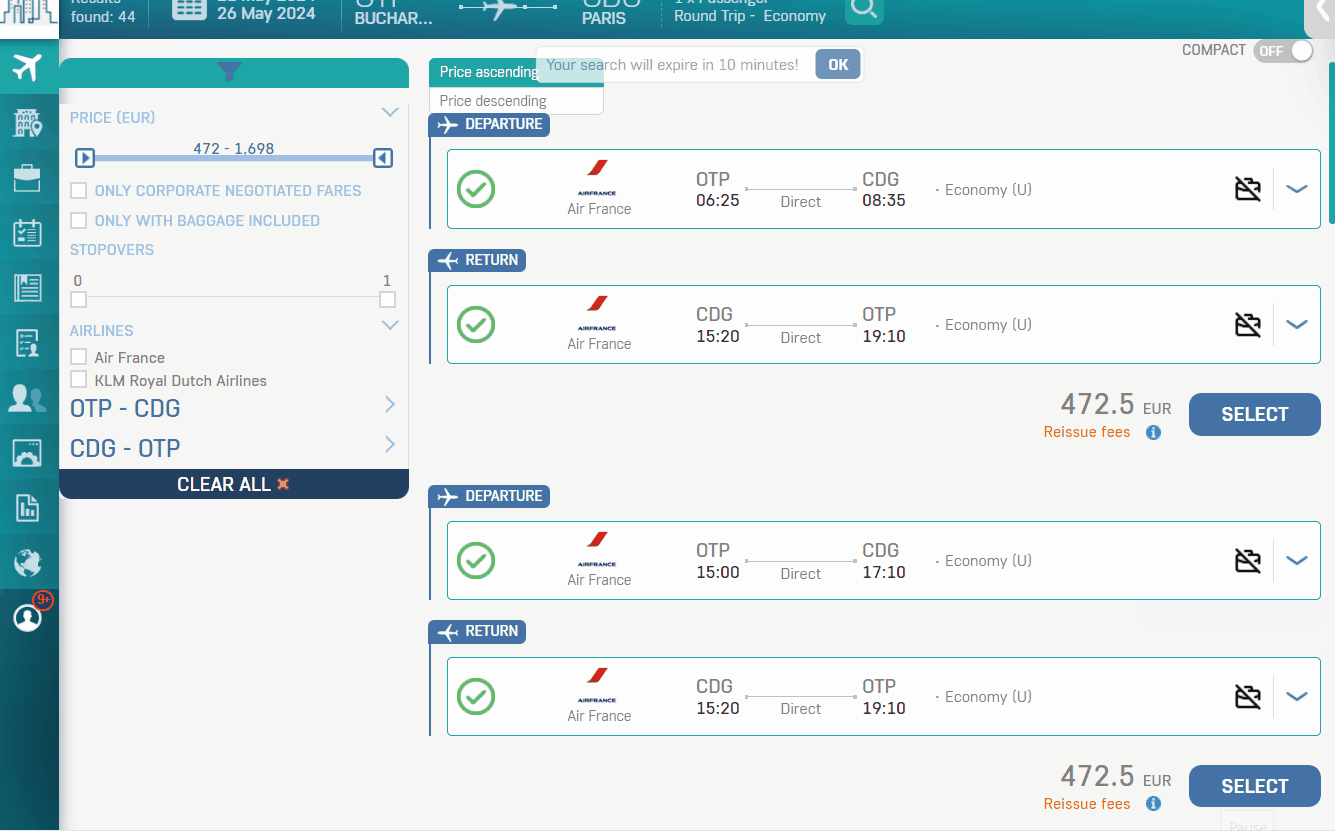Open the briefcase trips icon in sidebar

(x=27, y=178)
